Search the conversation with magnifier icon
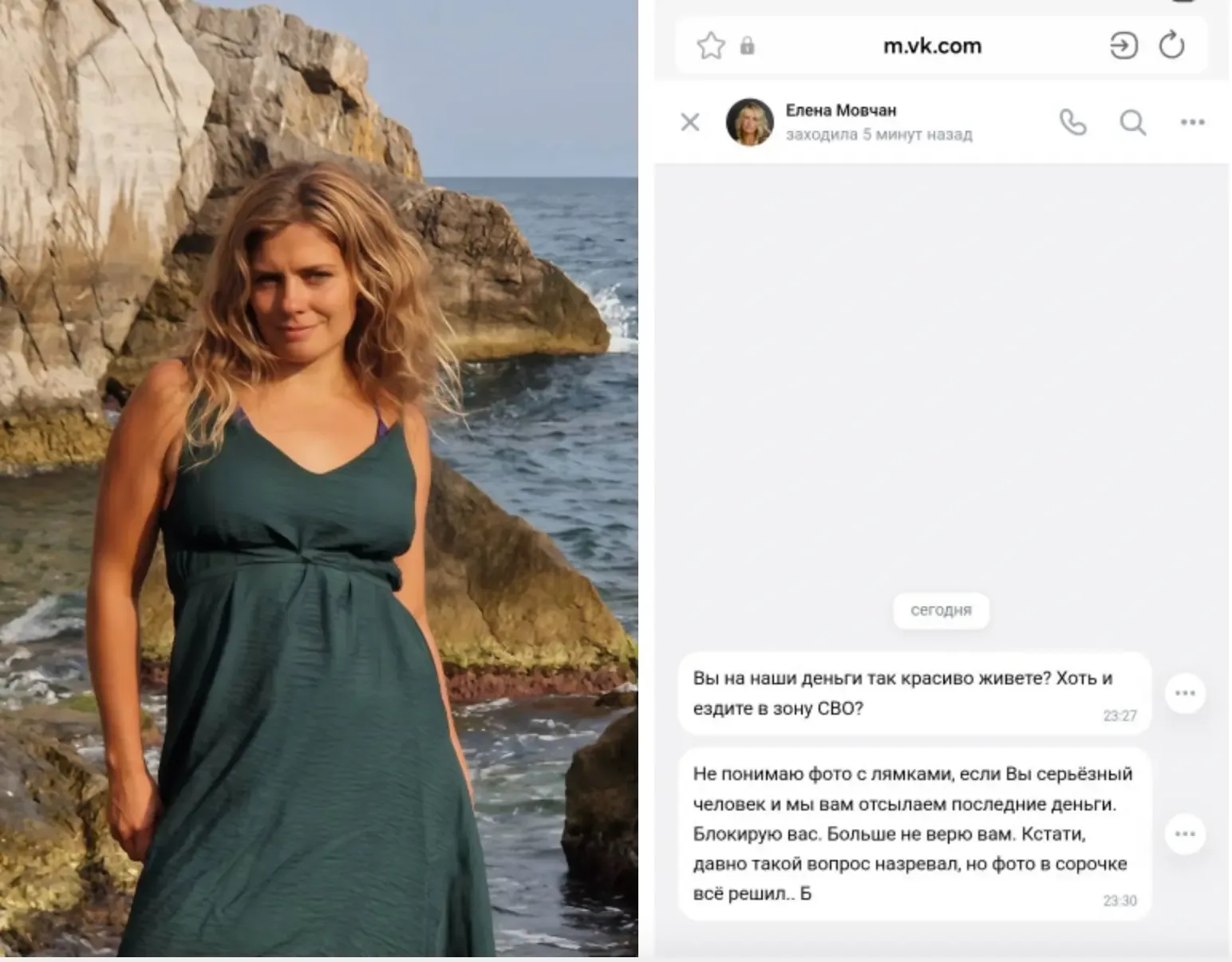The width and height of the screenshot is (1232, 962). (1133, 123)
